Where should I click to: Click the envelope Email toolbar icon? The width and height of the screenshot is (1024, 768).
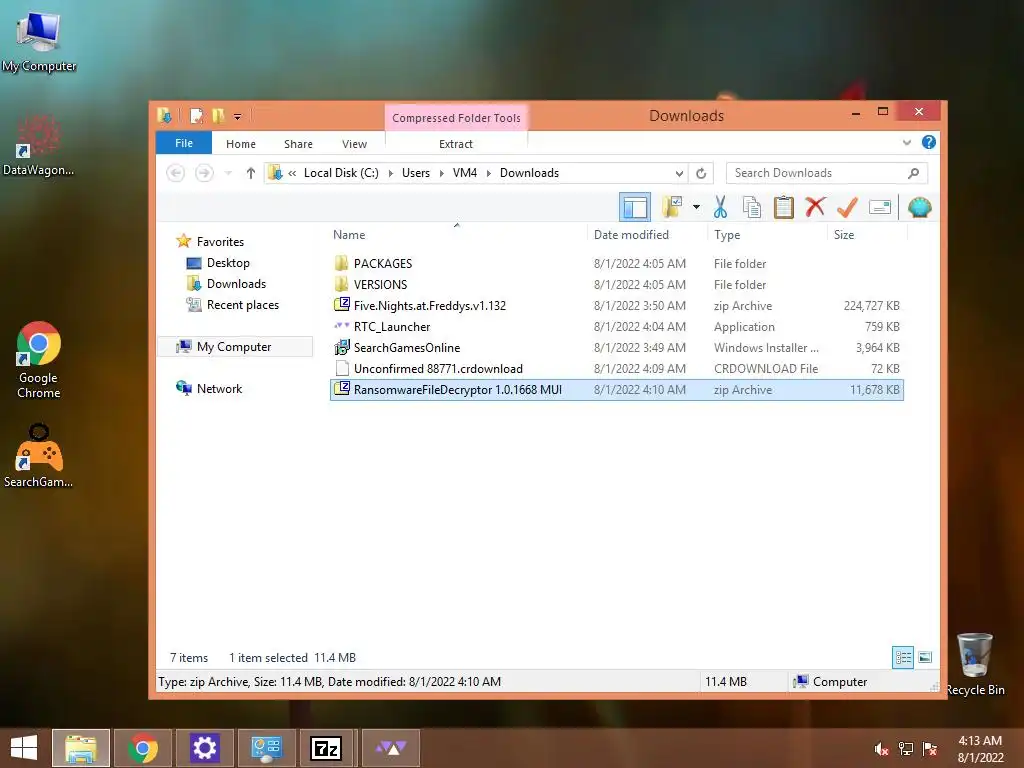pyautogui.click(x=880, y=208)
